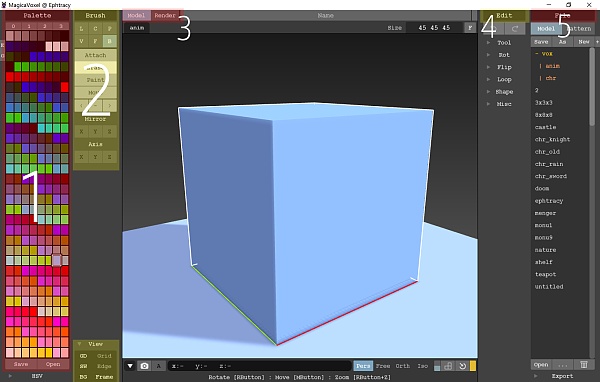Switch to Orth orthographic camera

[x=403, y=366]
